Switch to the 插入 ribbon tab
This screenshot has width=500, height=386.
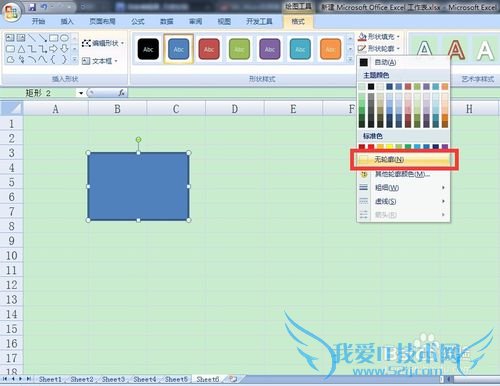tap(67, 21)
